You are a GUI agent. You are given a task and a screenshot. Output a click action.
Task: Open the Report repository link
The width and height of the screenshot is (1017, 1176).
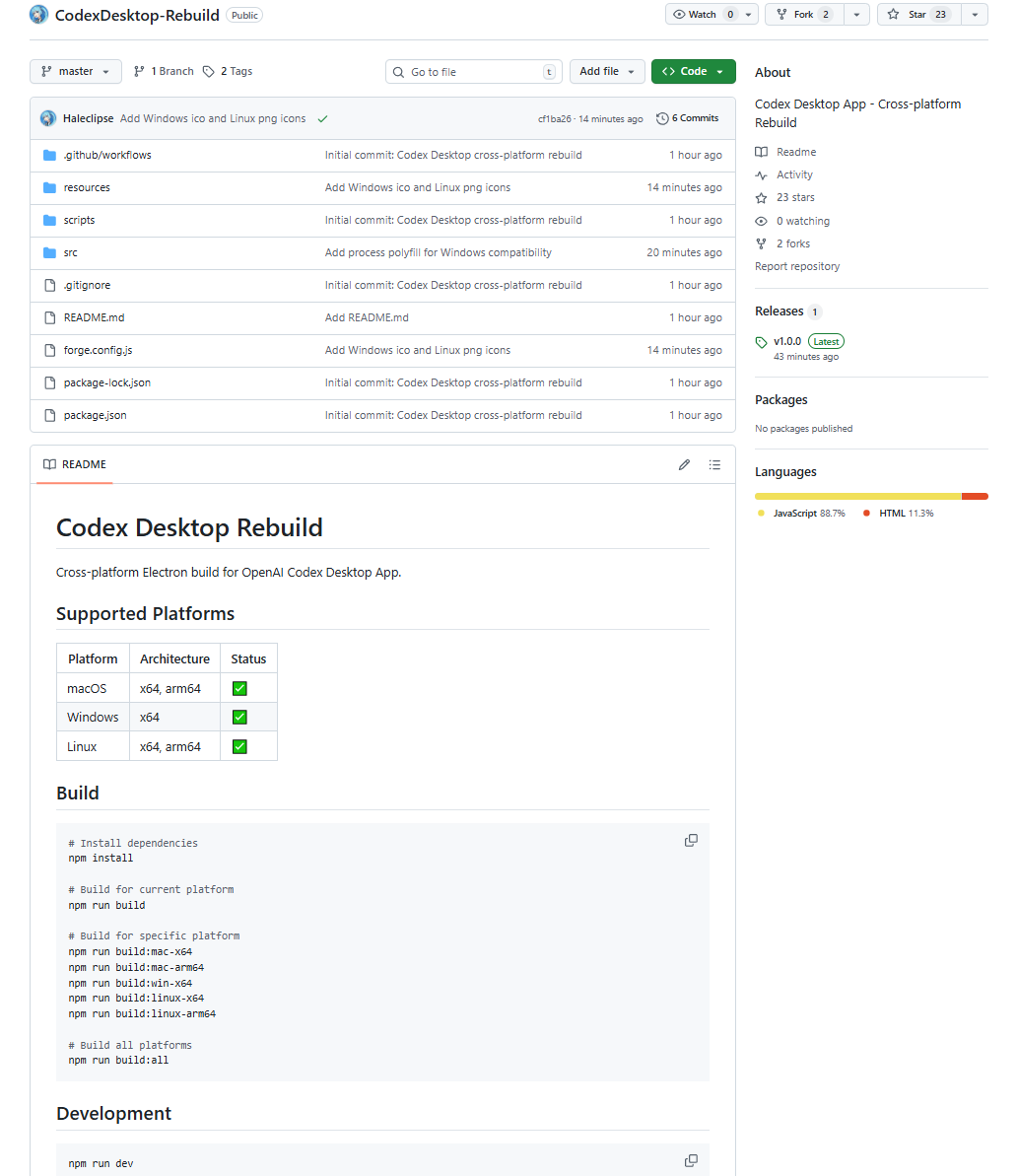(x=797, y=266)
